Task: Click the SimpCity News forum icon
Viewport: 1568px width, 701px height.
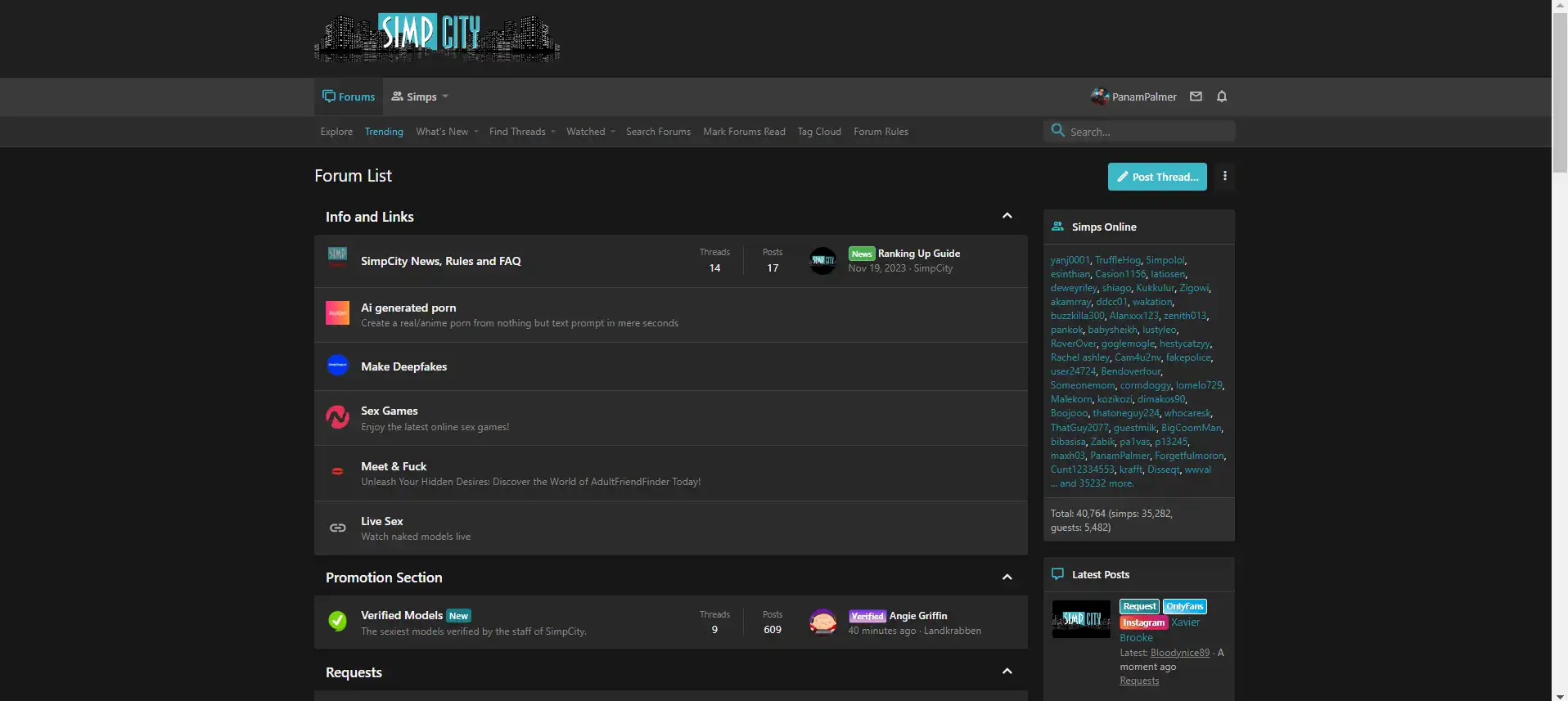Action: tap(337, 258)
